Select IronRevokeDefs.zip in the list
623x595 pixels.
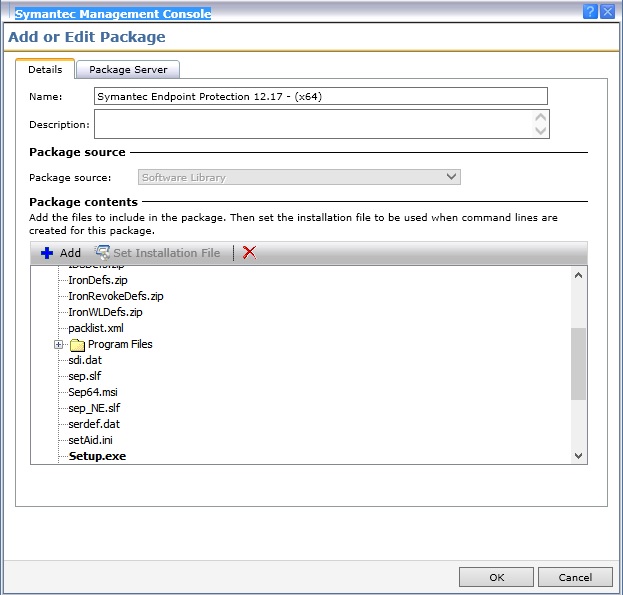point(116,296)
